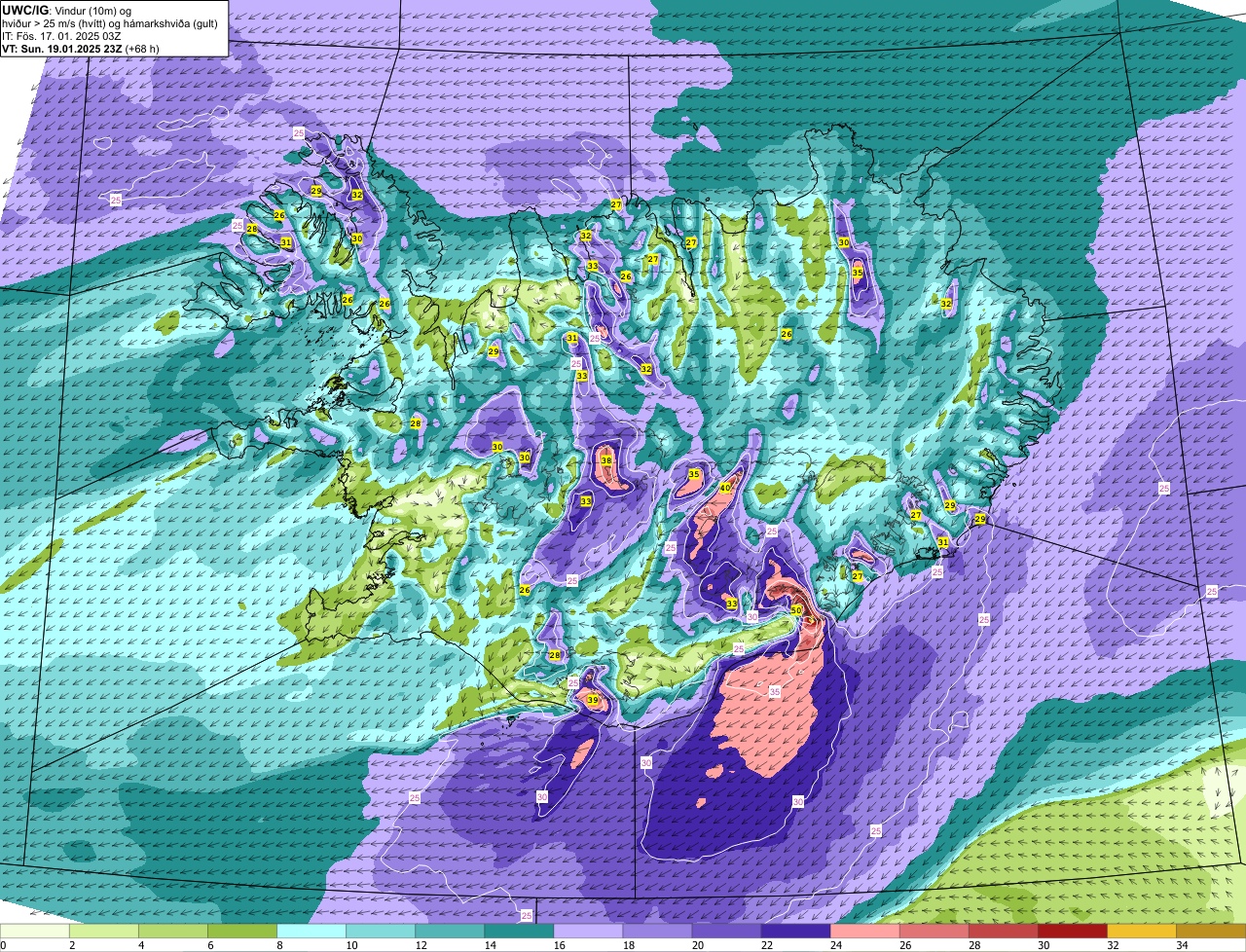
Task: Click the ochre legend swatch above 34
Action: pyautogui.click(x=1211, y=932)
